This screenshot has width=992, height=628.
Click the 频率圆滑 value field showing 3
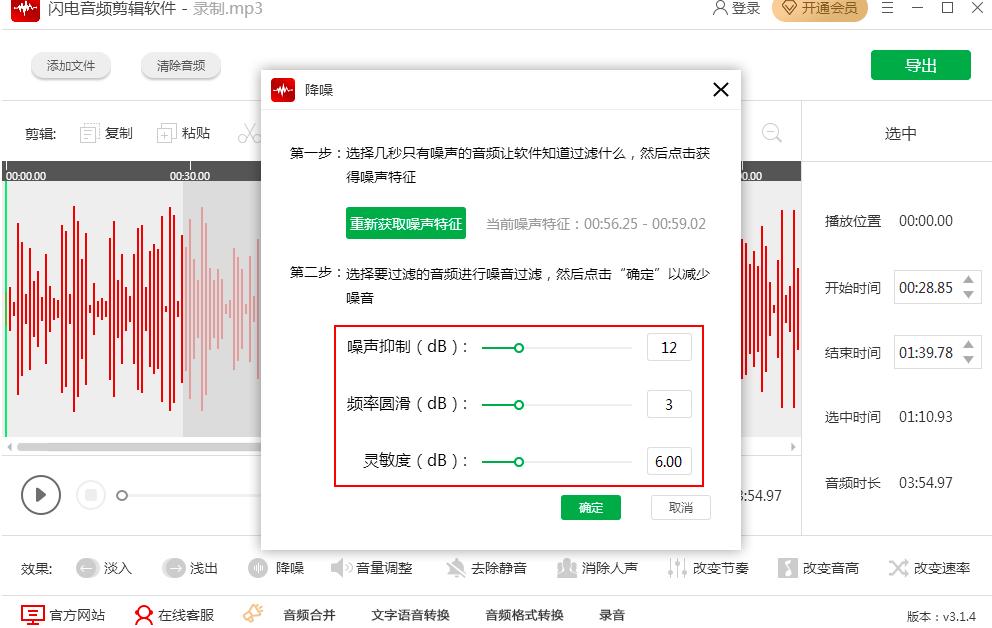point(669,404)
